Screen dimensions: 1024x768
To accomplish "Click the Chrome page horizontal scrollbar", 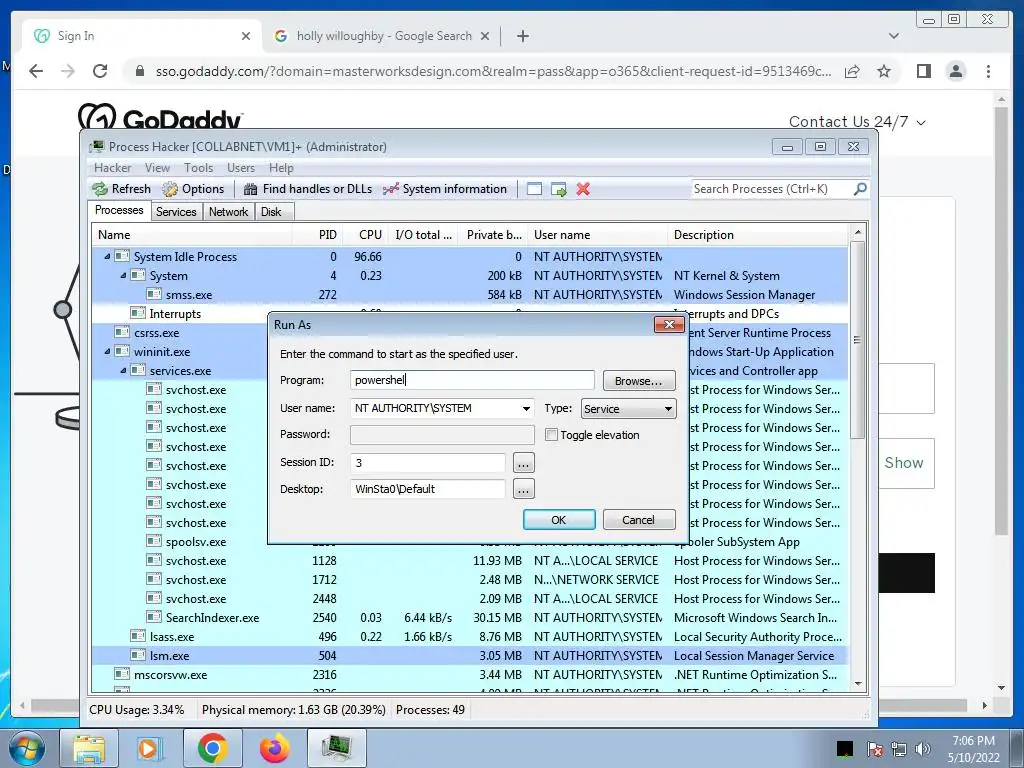I will [498, 705].
